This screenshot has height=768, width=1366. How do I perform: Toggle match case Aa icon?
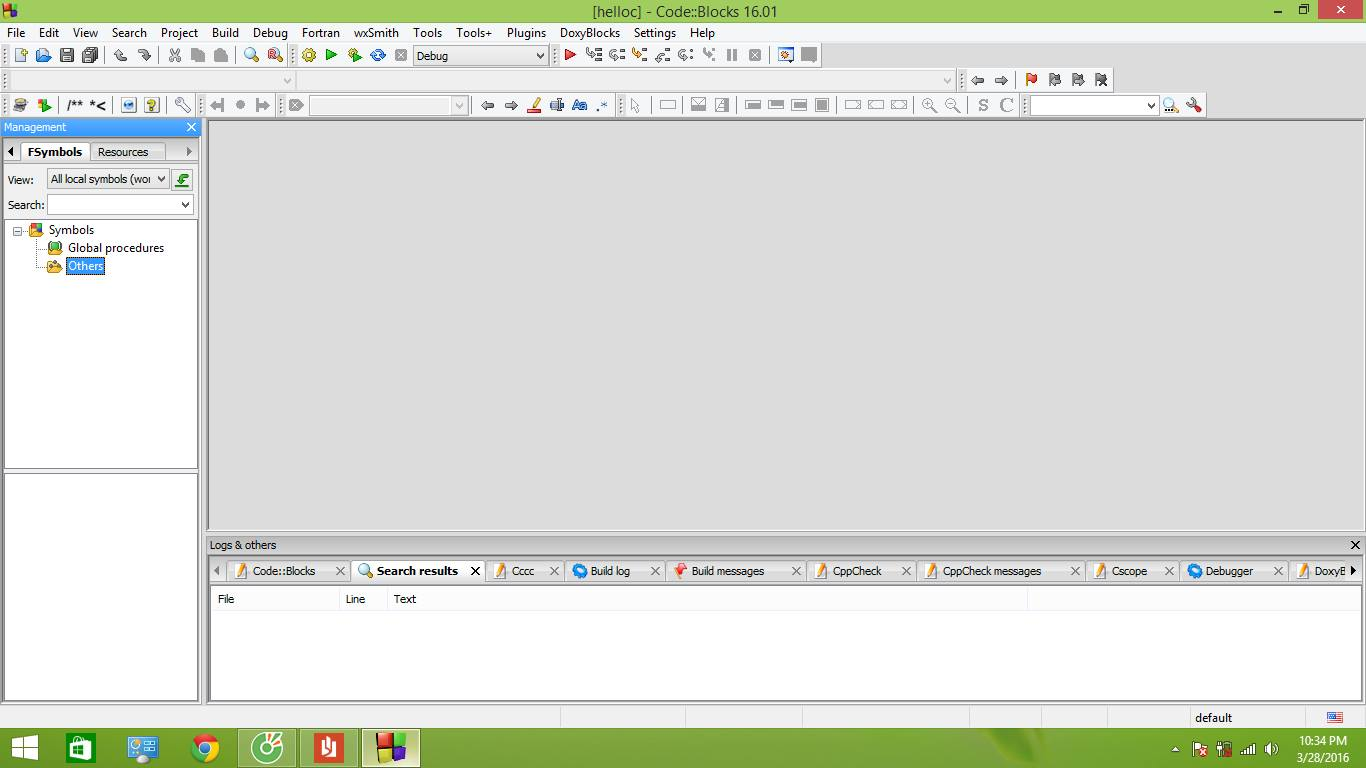pyautogui.click(x=580, y=105)
